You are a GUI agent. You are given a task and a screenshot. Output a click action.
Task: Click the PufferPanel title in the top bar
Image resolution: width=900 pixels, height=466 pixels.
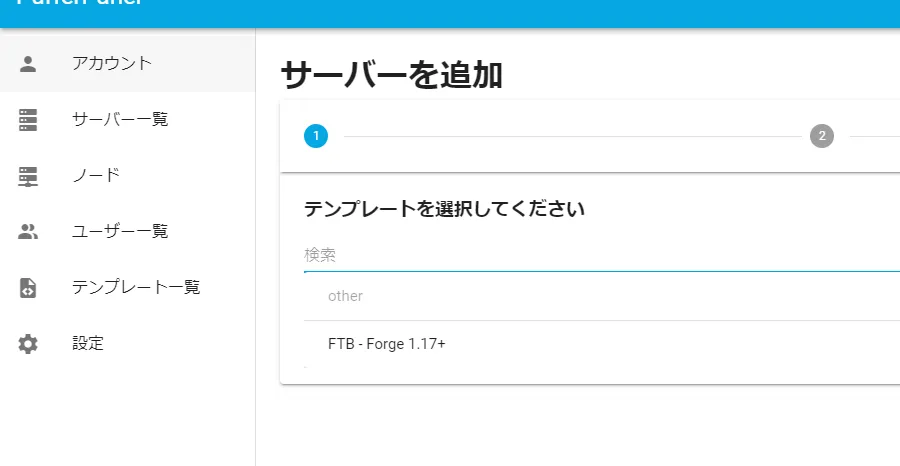tap(80, 4)
